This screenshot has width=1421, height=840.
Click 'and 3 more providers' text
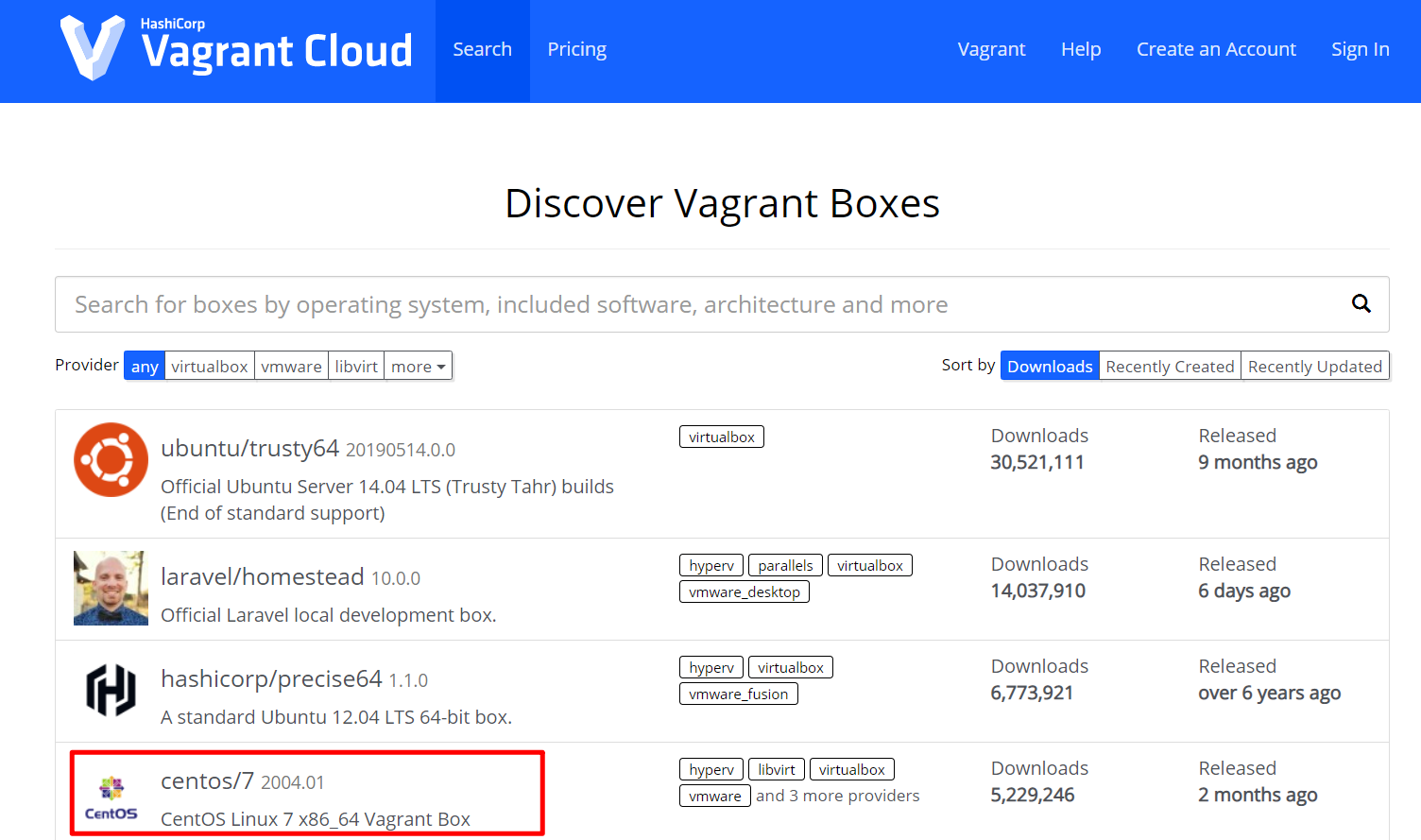tap(838, 796)
